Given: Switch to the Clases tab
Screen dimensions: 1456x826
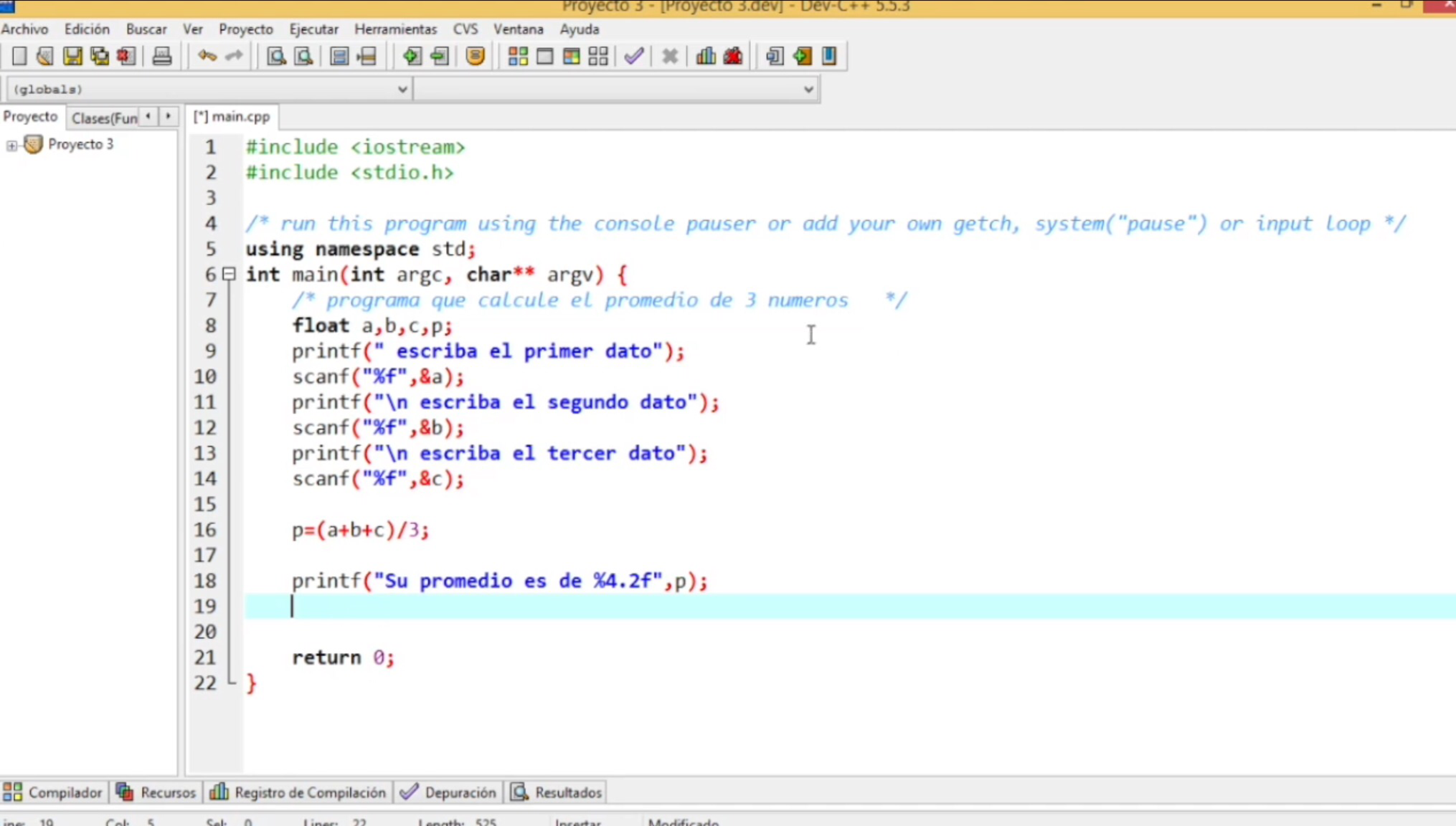Looking at the screenshot, I should coord(104,118).
